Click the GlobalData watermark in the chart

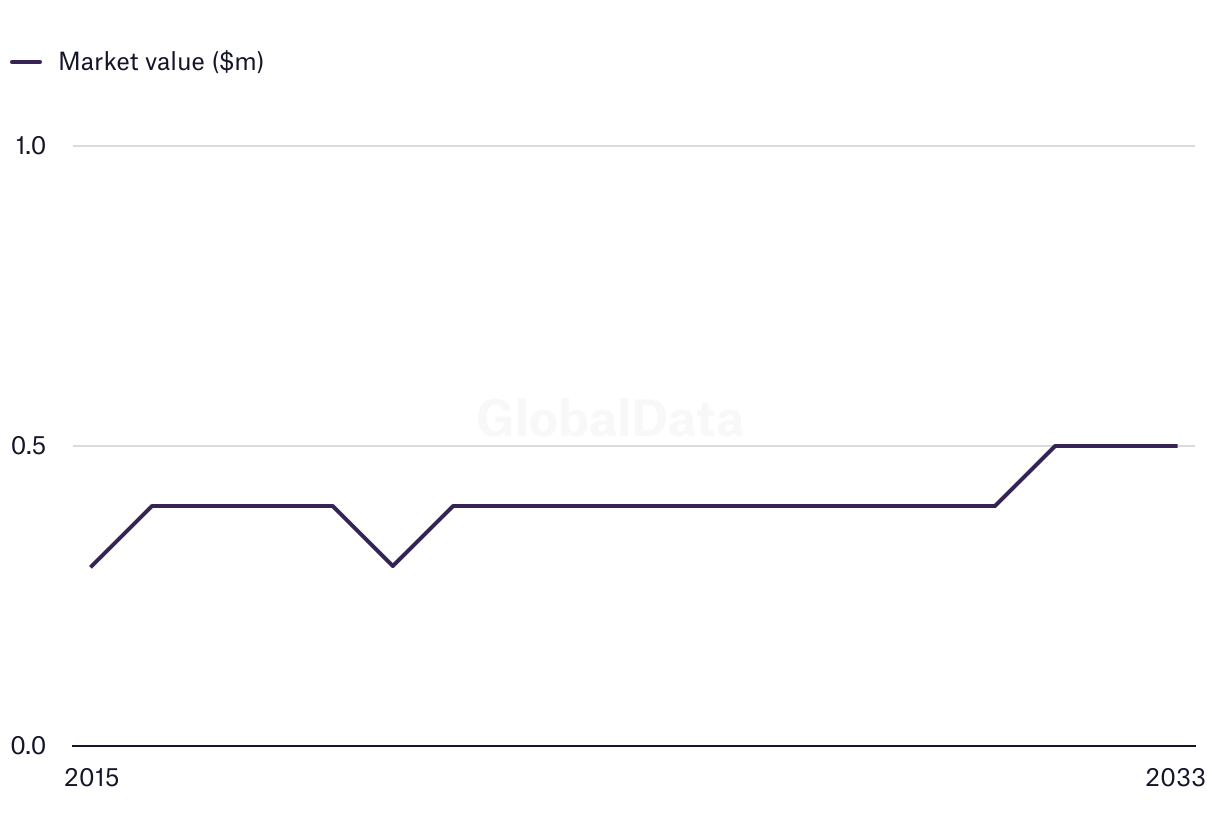(x=610, y=419)
